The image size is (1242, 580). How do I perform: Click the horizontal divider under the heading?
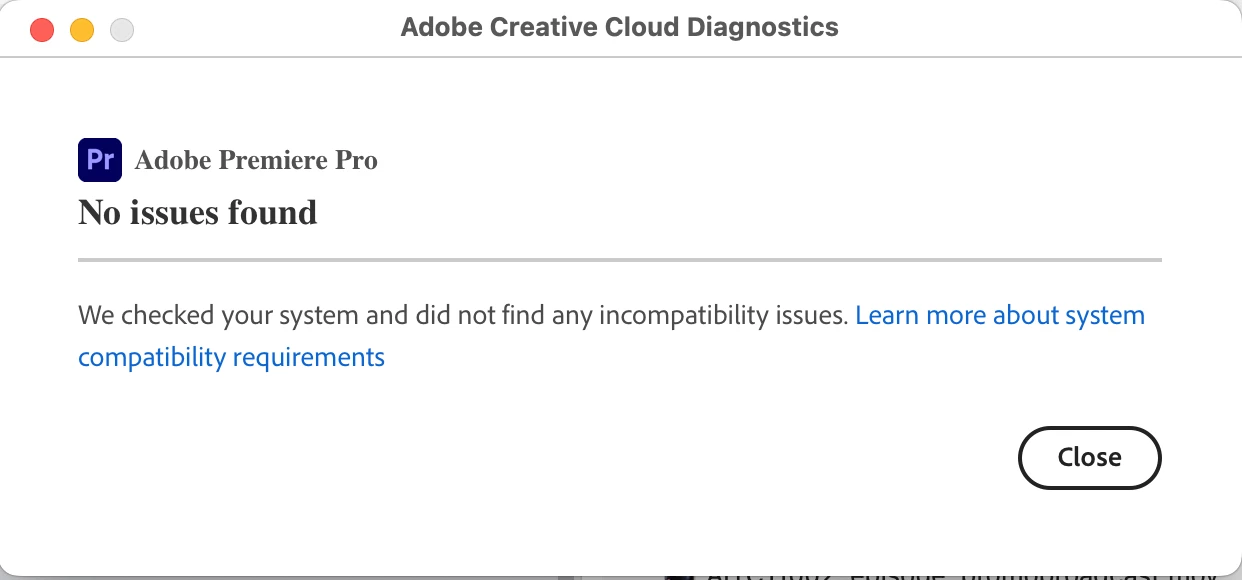tap(620, 260)
